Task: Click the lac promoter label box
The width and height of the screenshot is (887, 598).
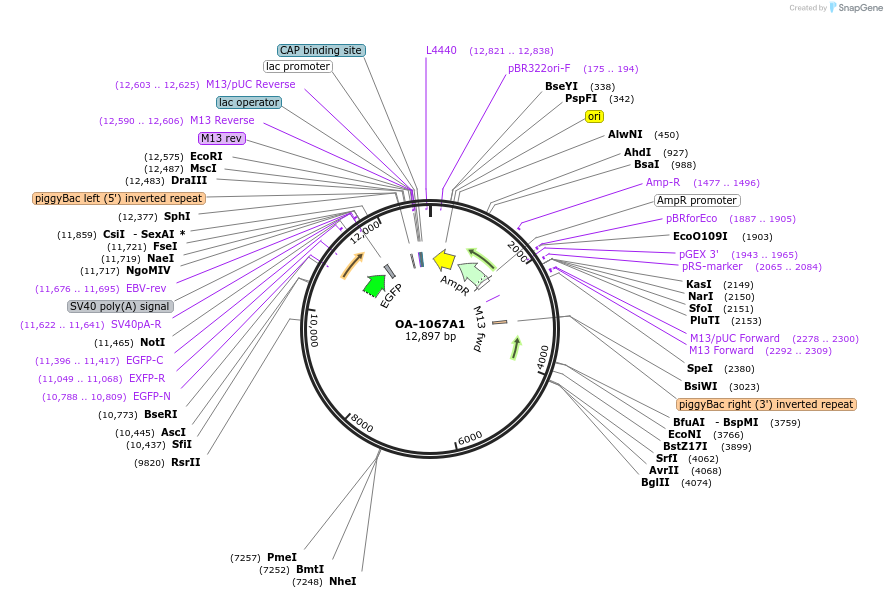Action: (x=298, y=67)
